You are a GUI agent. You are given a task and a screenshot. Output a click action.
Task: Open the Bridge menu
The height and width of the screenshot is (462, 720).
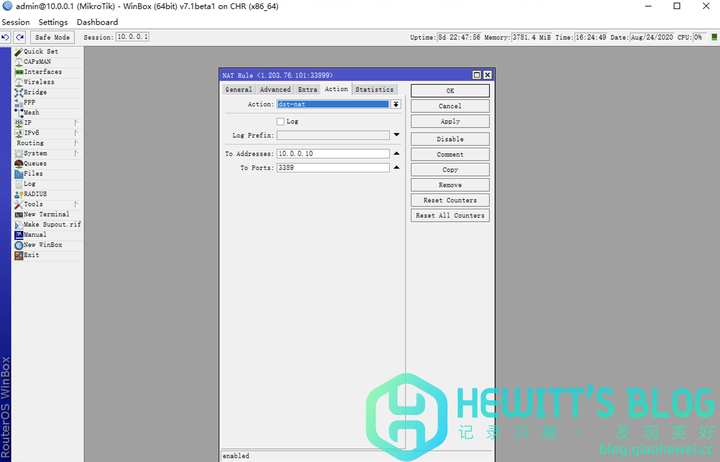(47, 92)
